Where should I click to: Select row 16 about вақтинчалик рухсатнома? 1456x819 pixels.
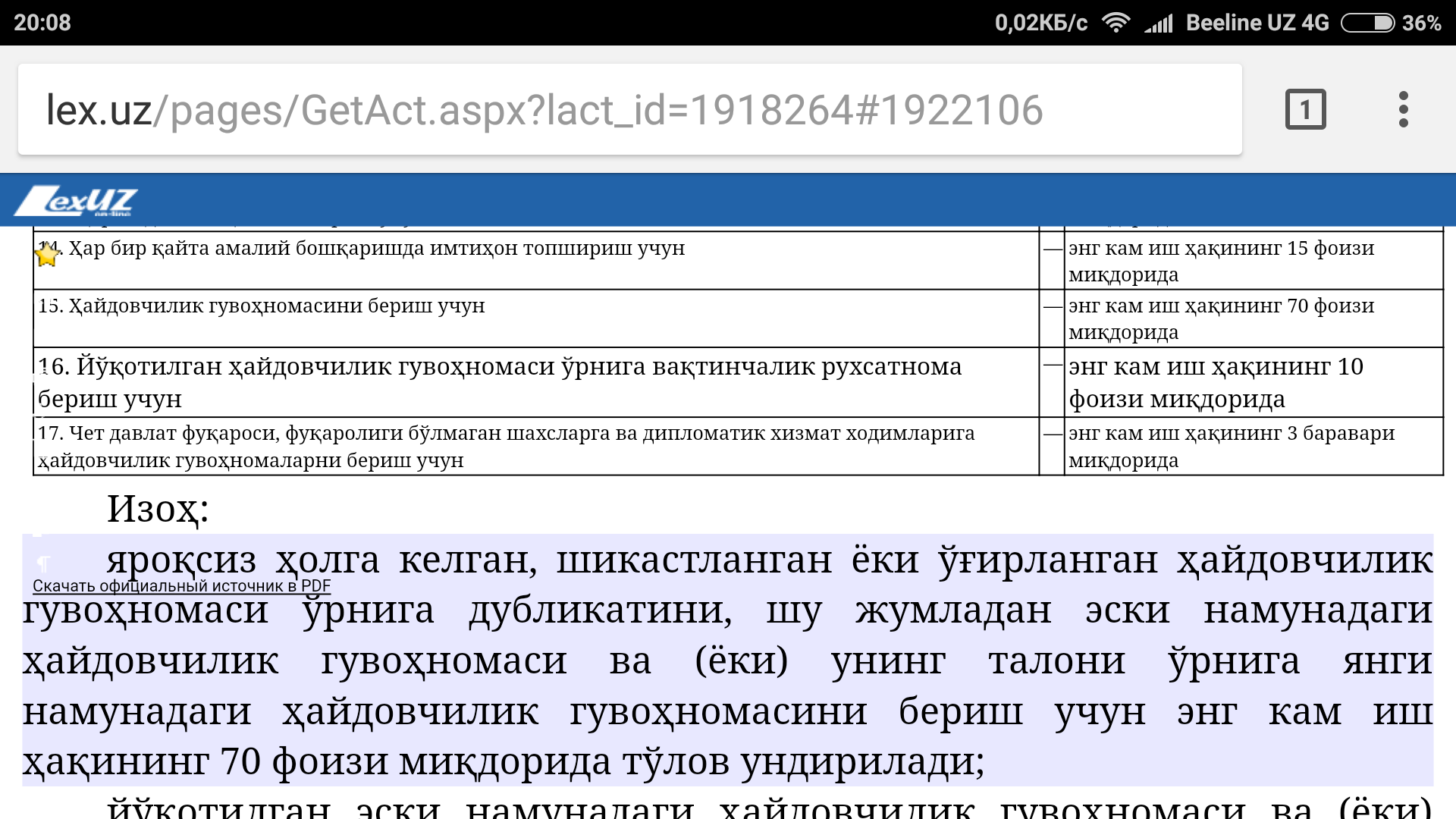click(499, 381)
